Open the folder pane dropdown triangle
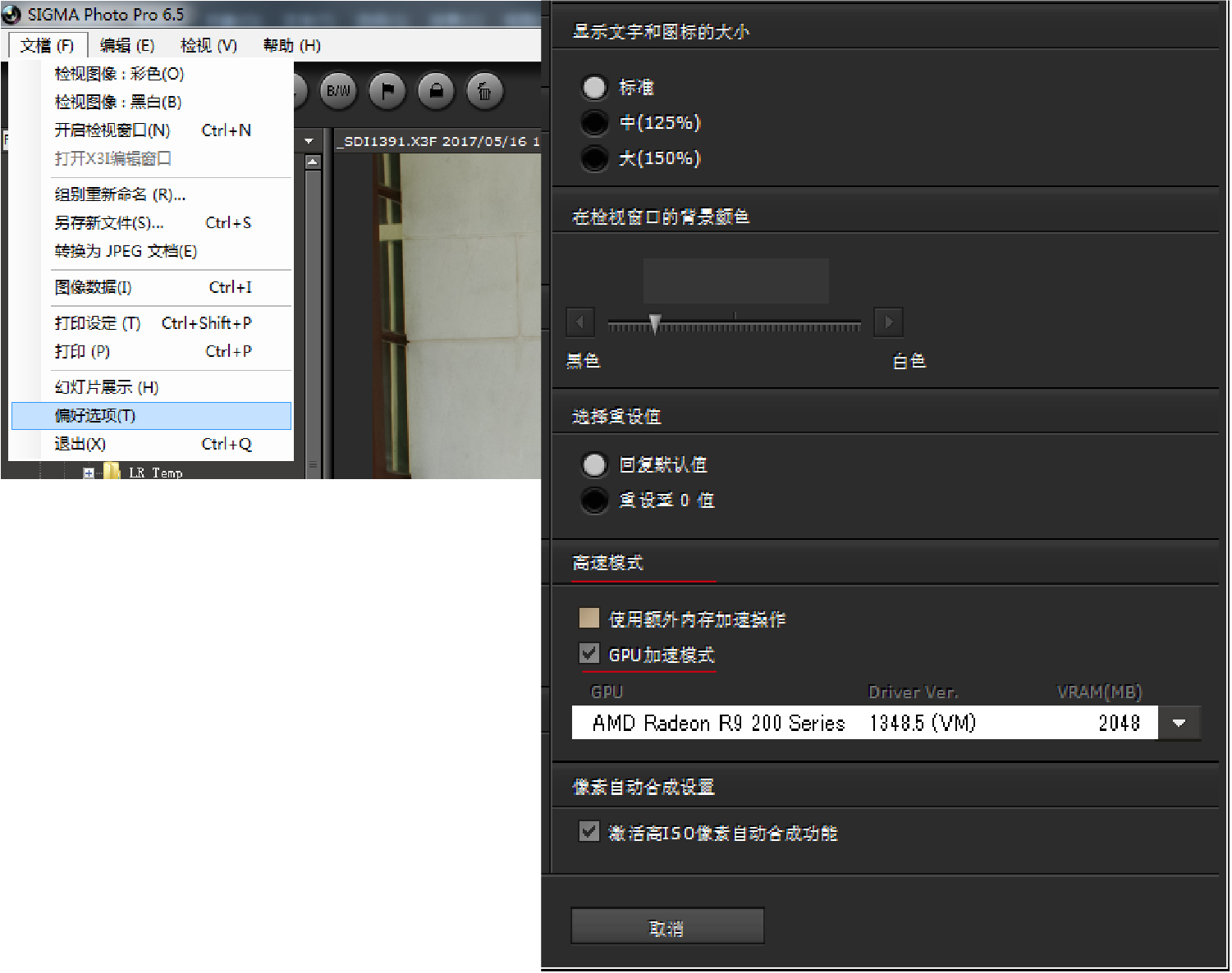The width and height of the screenshot is (1232, 973). (x=309, y=140)
